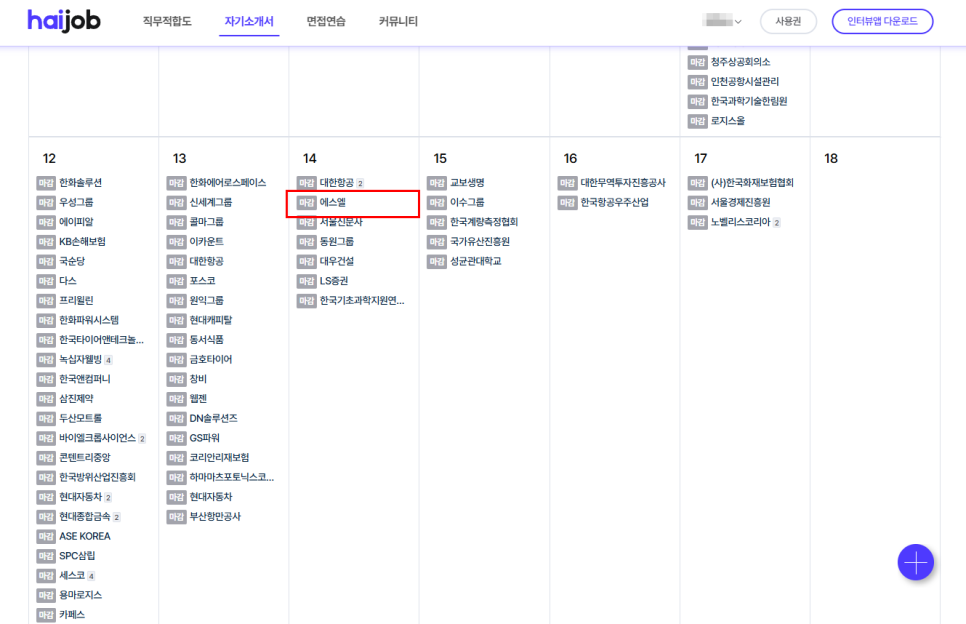Open the 대한무역투자진흥공사 entry

click(622, 183)
